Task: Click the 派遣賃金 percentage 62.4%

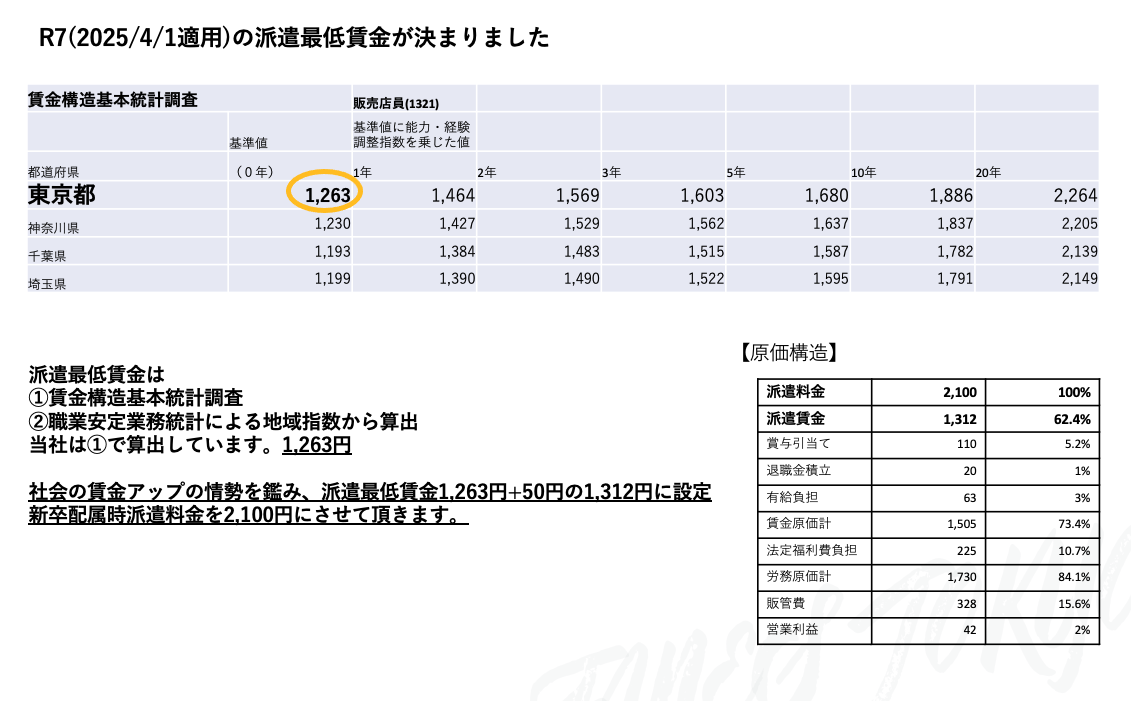Action: tap(1072, 419)
